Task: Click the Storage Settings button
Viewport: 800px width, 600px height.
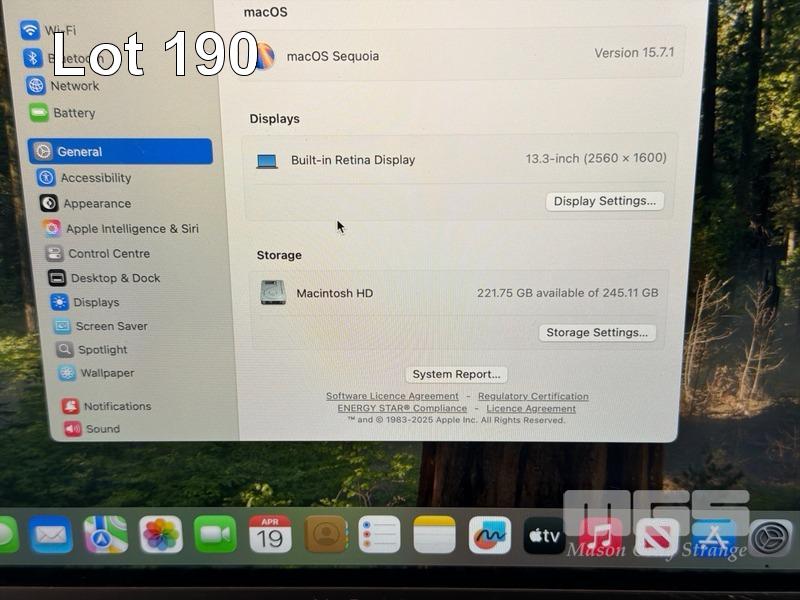Action: click(x=597, y=333)
